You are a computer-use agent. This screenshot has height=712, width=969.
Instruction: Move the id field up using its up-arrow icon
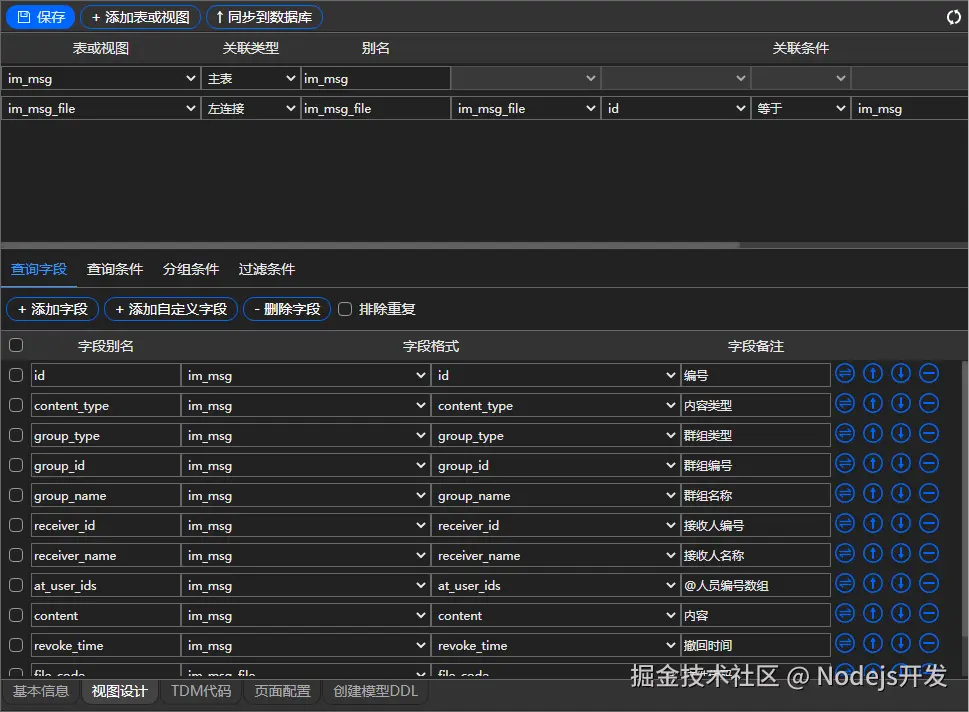point(872,373)
